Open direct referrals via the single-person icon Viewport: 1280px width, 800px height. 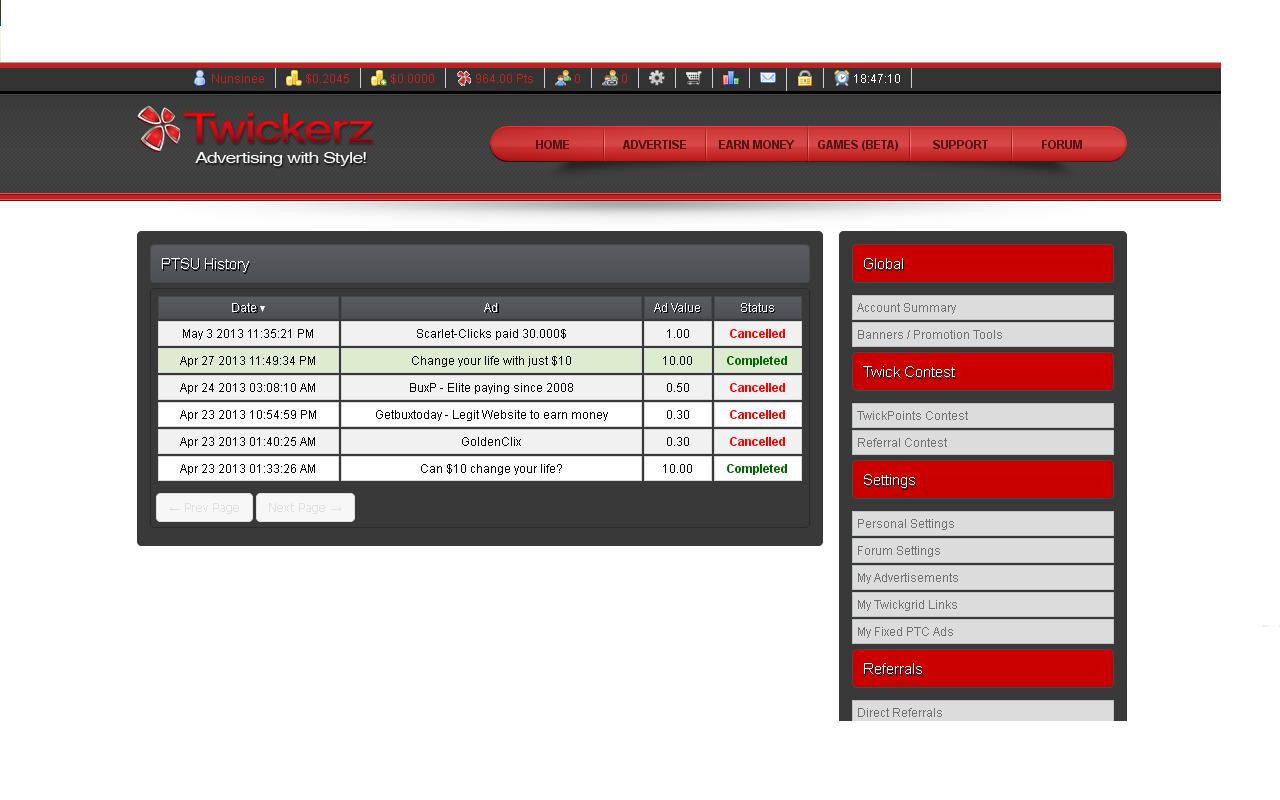coord(563,78)
